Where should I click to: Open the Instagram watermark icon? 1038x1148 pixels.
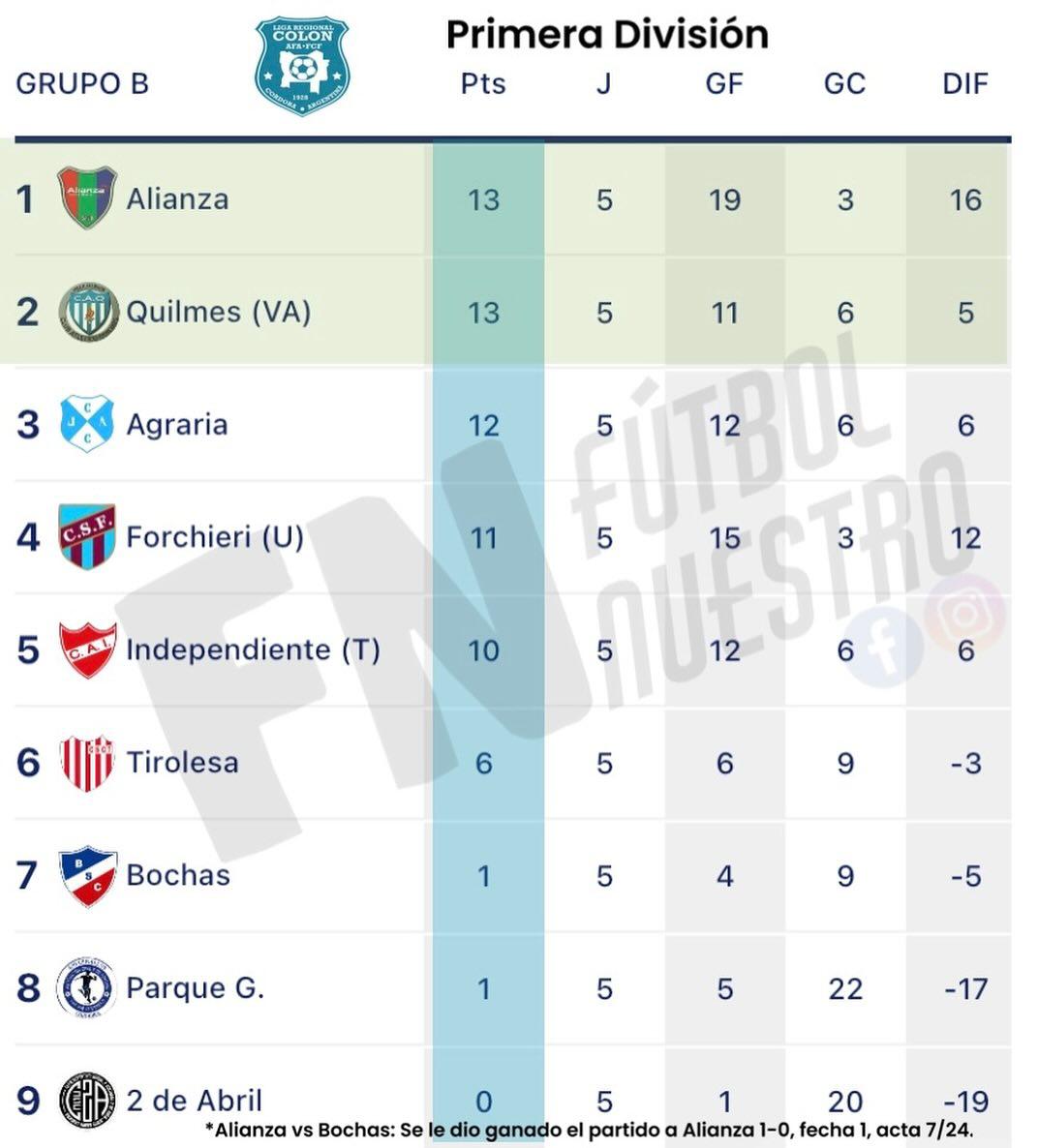[x=964, y=613]
